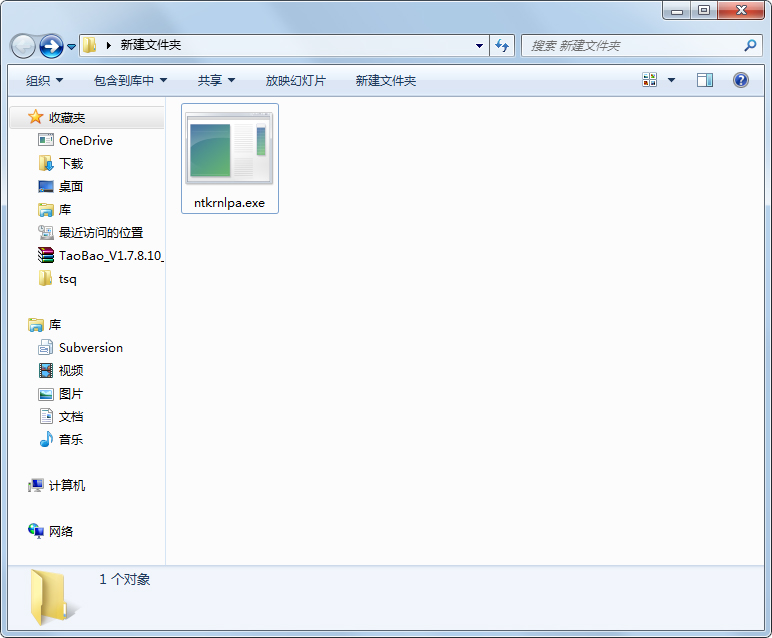
Task: Click the ntkrnlpa.exe file name label
Action: [229, 203]
